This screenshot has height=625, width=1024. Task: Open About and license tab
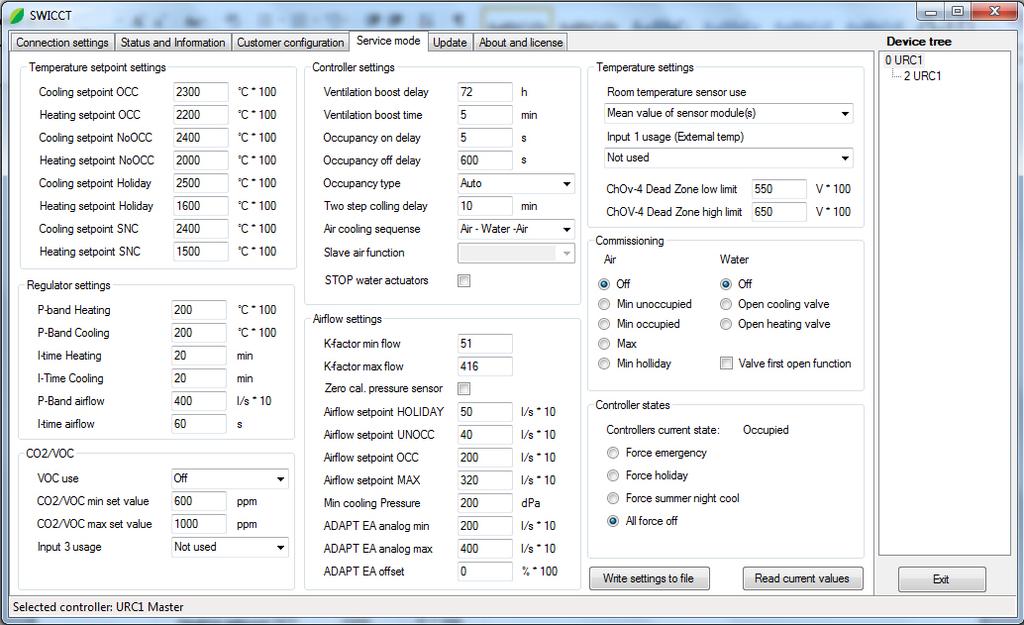[x=520, y=42]
